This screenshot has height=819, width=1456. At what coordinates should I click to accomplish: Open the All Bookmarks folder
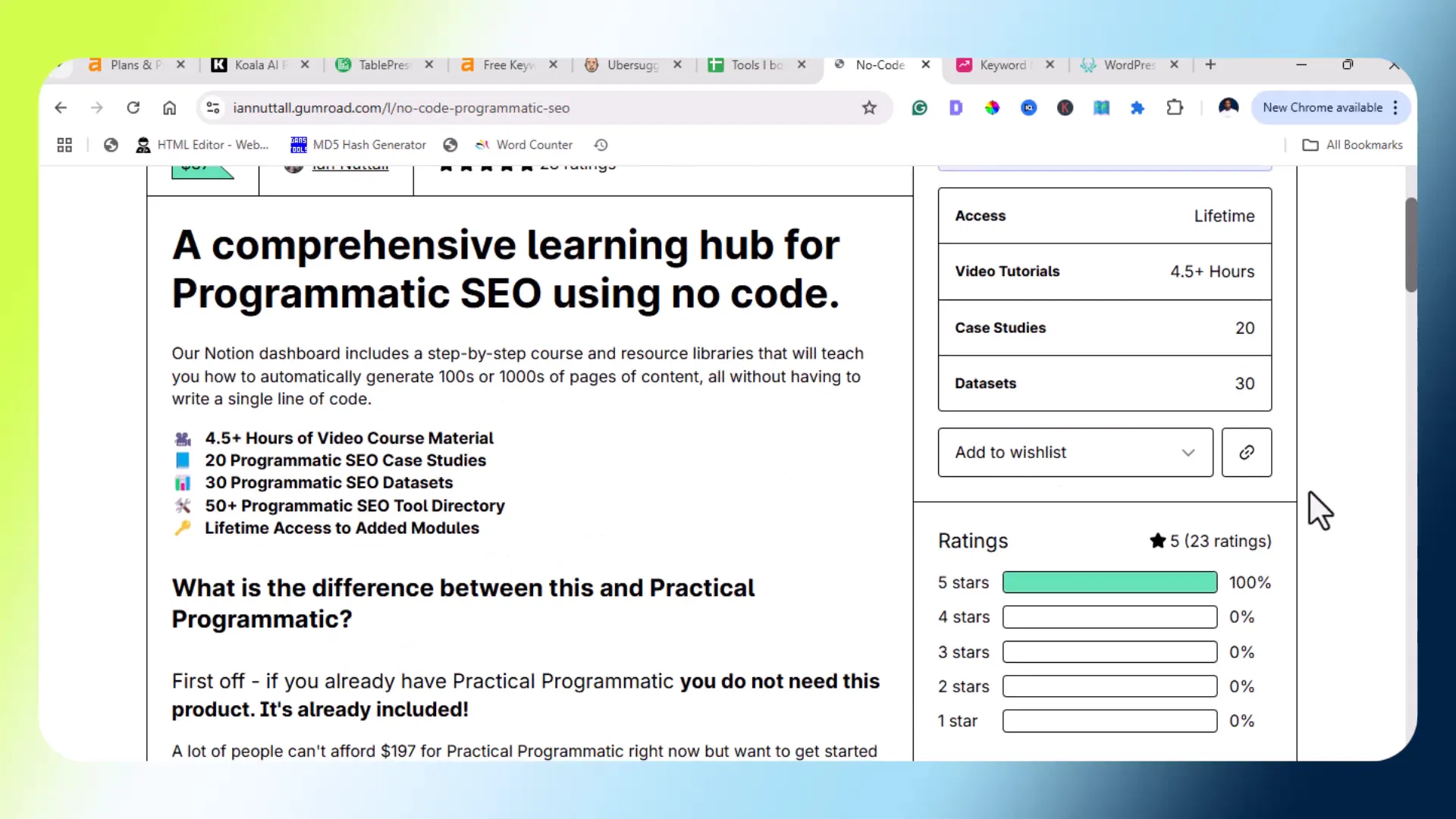tap(1353, 145)
